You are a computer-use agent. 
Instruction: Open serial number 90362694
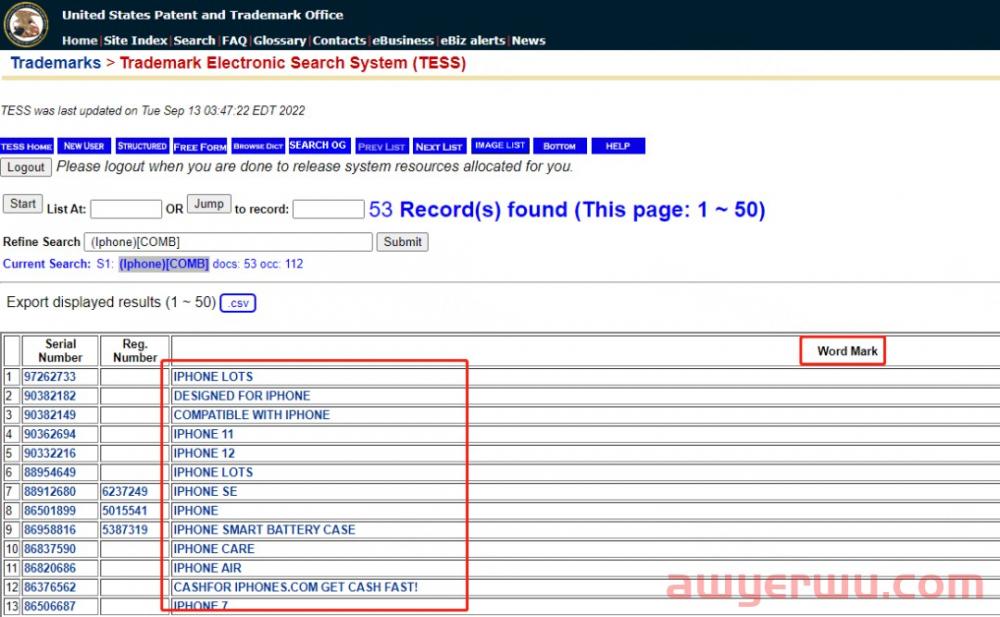pos(50,434)
